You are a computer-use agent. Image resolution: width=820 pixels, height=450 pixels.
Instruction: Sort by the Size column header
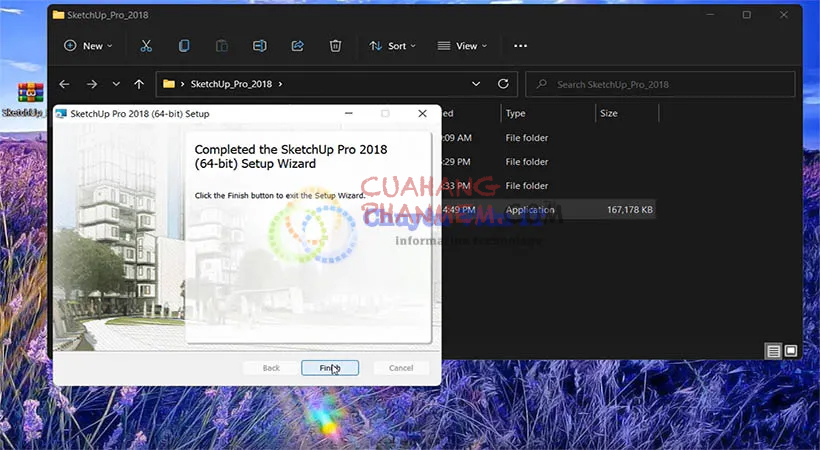(x=627, y=114)
